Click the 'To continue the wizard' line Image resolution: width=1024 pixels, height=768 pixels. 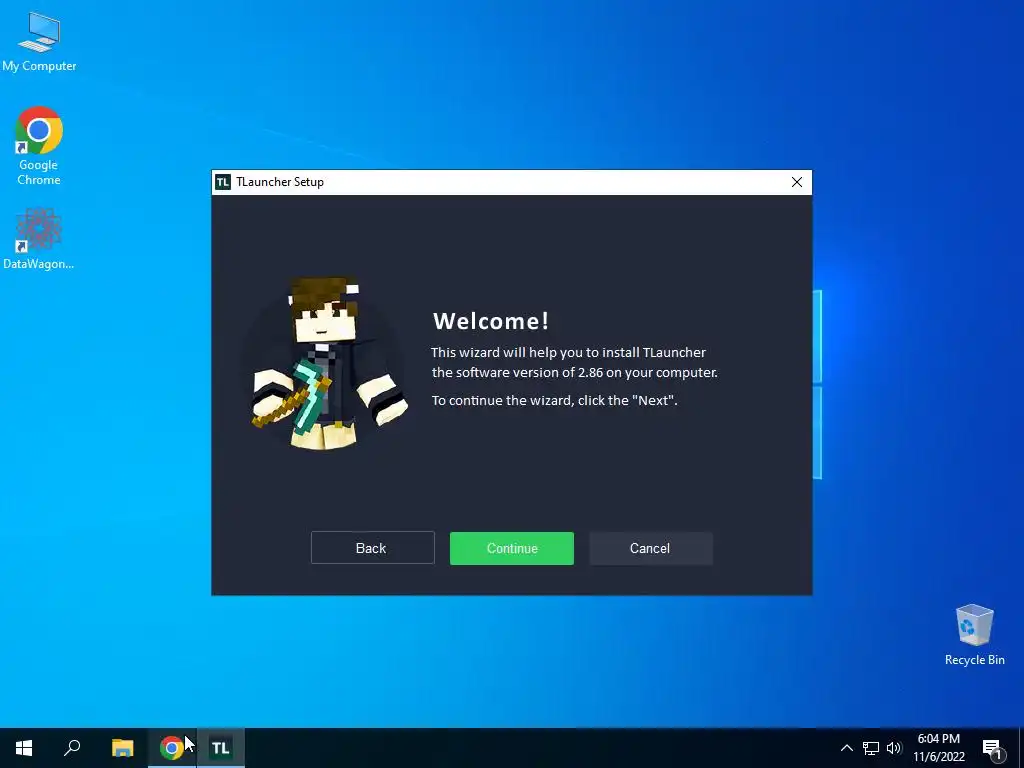click(x=554, y=400)
